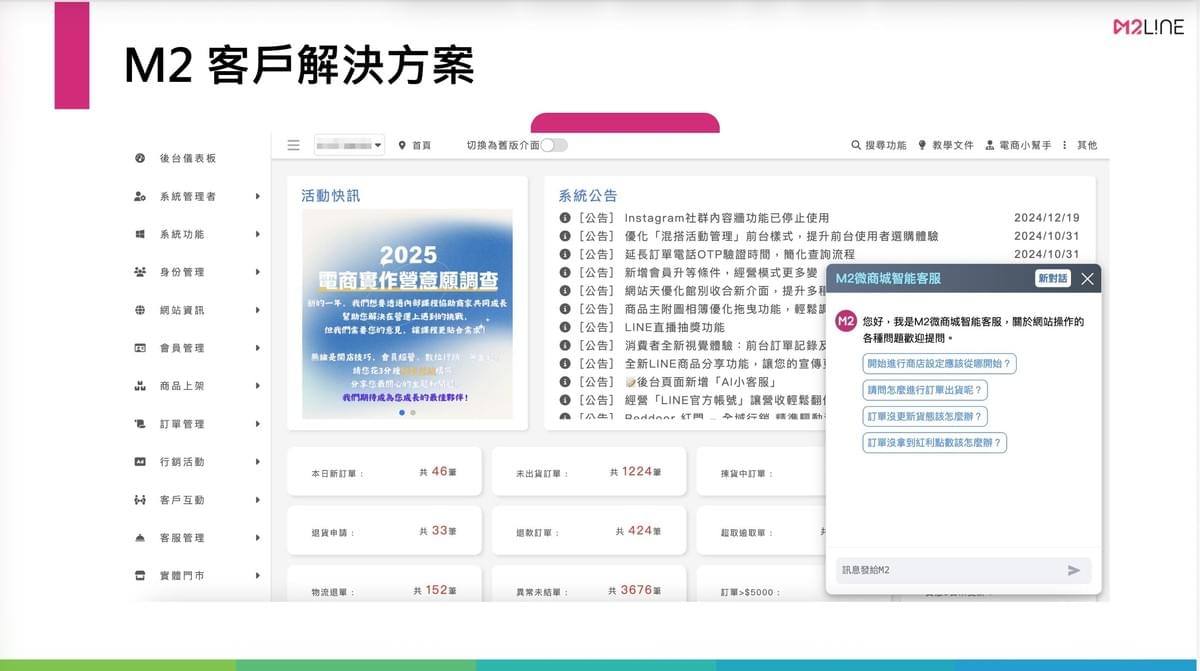Expand 會員管理 submenu arrow
Screen dimensions: 1200x671
tap(257, 348)
